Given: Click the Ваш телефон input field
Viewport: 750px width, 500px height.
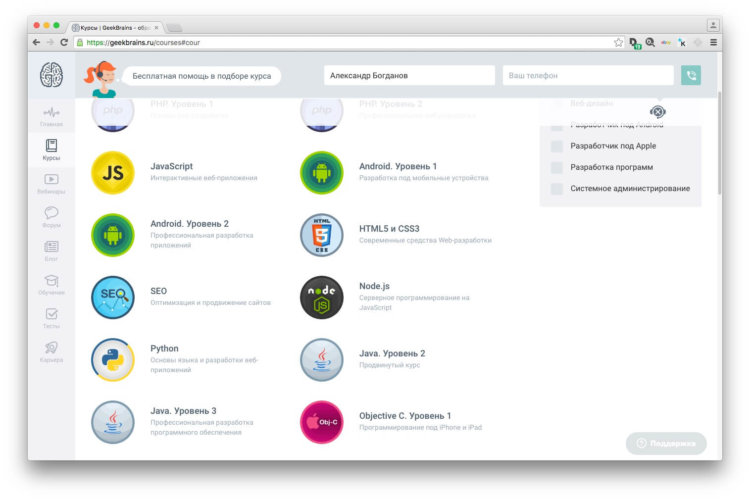Looking at the screenshot, I should tap(588, 75).
